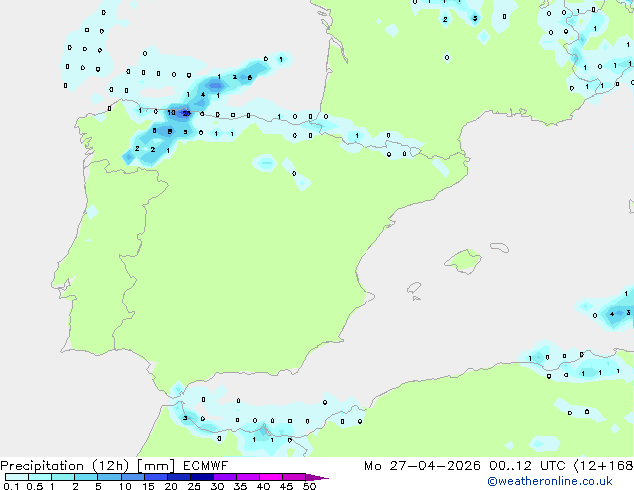Click the 35–40 mm purple legend swatch

tap(248, 477)
